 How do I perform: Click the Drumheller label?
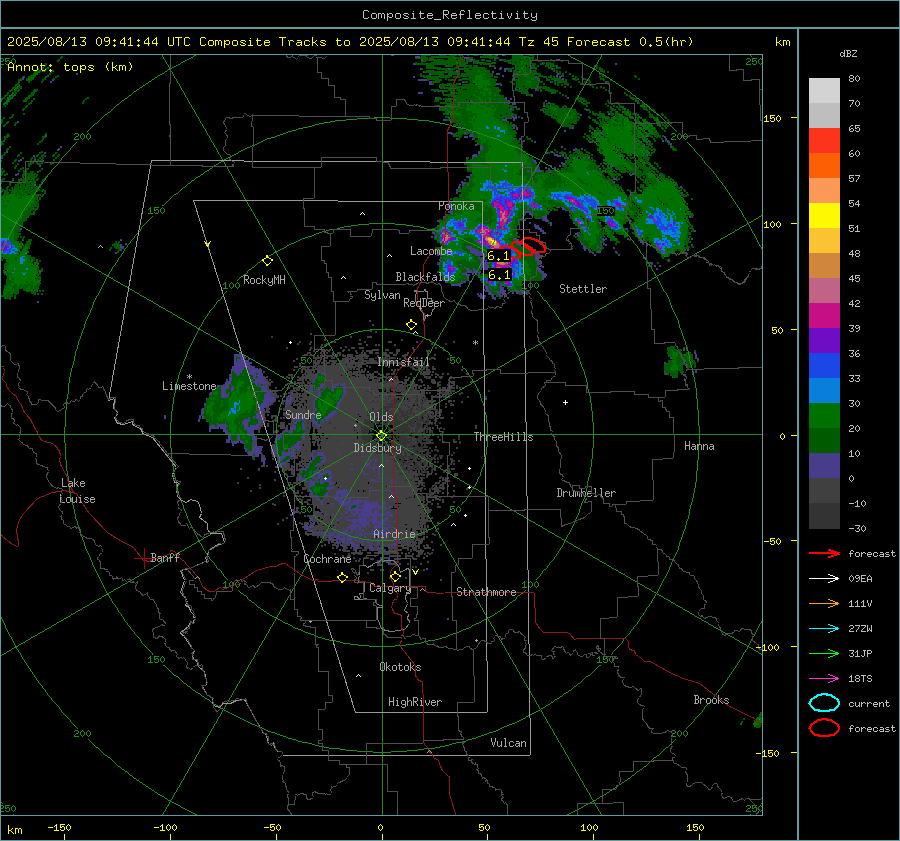586,493
